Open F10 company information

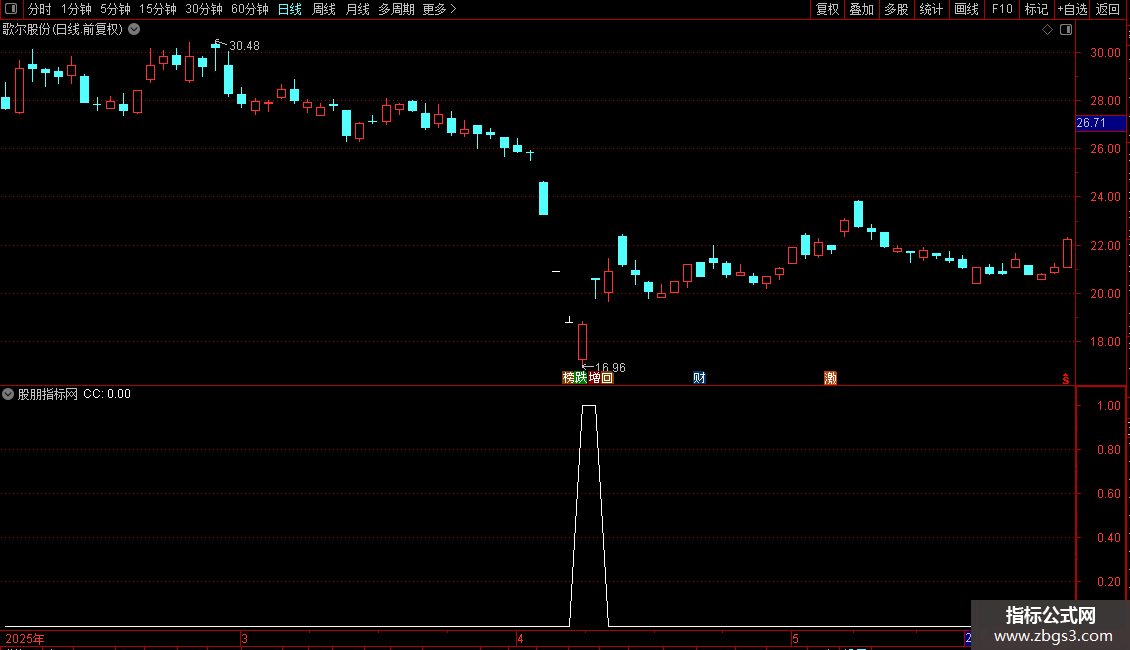point(1002,9)
